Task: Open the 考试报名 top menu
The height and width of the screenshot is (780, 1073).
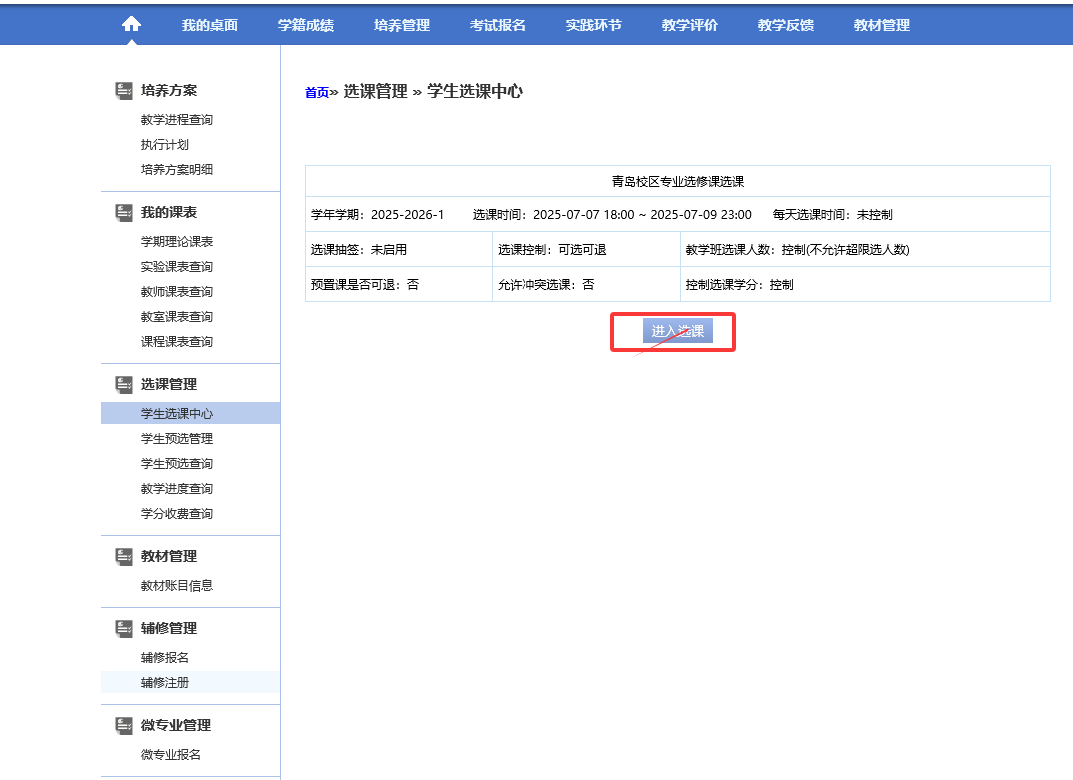Action: [497, 25]
